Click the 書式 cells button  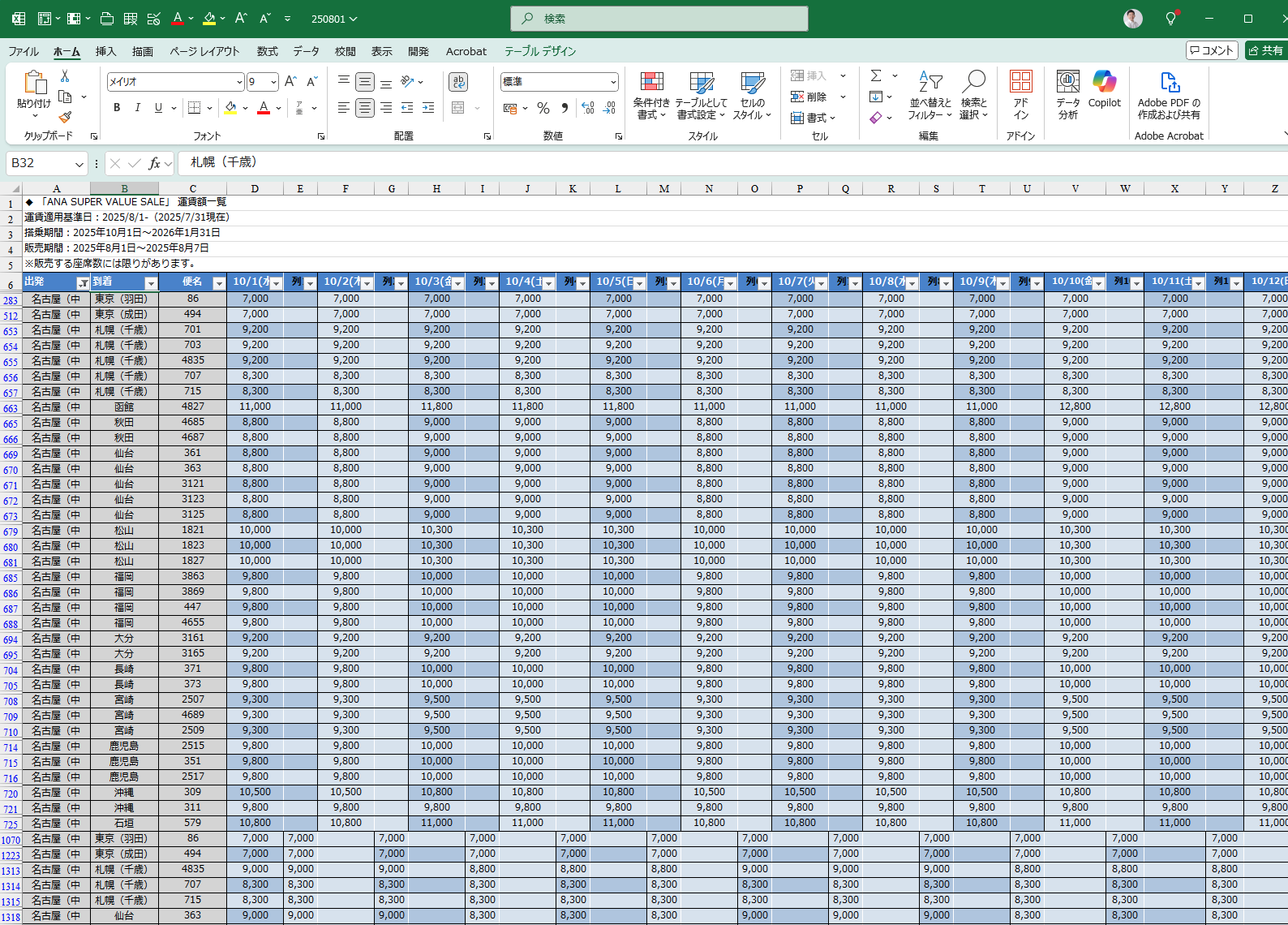814,118
